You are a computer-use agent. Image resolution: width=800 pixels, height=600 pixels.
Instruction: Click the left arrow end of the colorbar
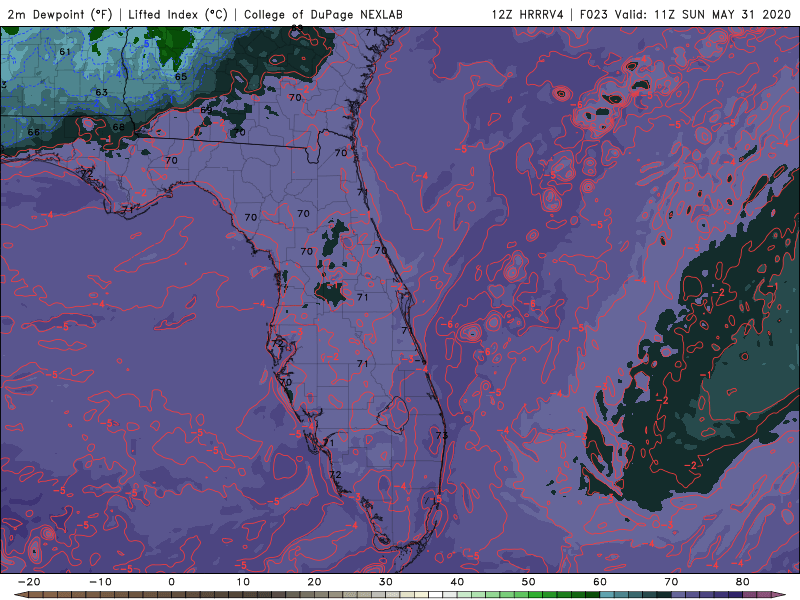tap(20, 595)
